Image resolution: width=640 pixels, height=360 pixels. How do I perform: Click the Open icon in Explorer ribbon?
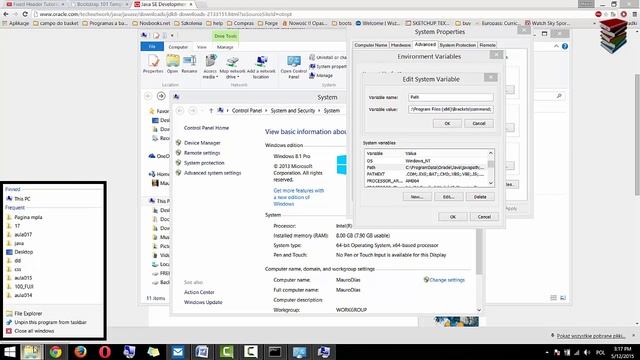[173, 64]
